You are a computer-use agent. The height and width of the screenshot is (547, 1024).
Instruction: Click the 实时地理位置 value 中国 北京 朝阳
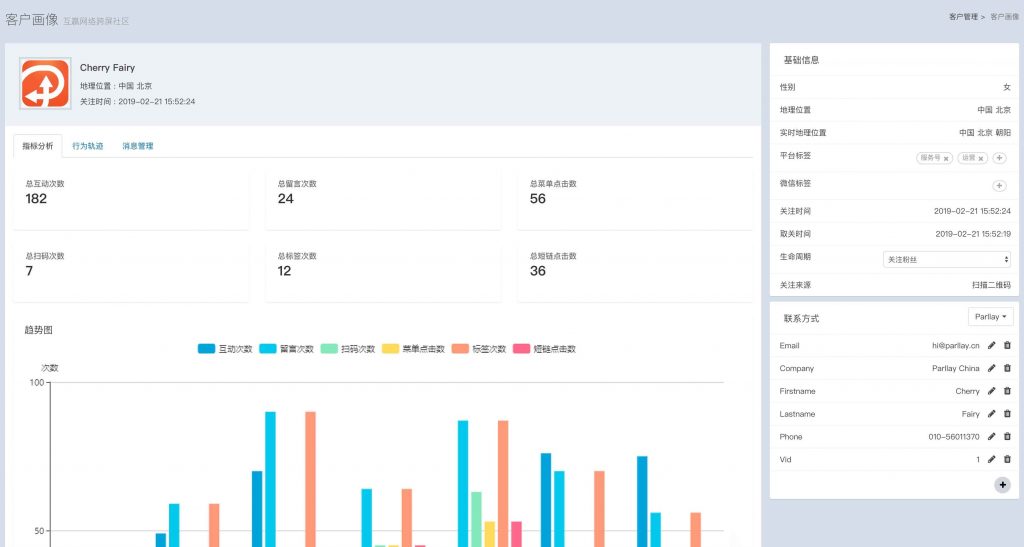[985, 133]
